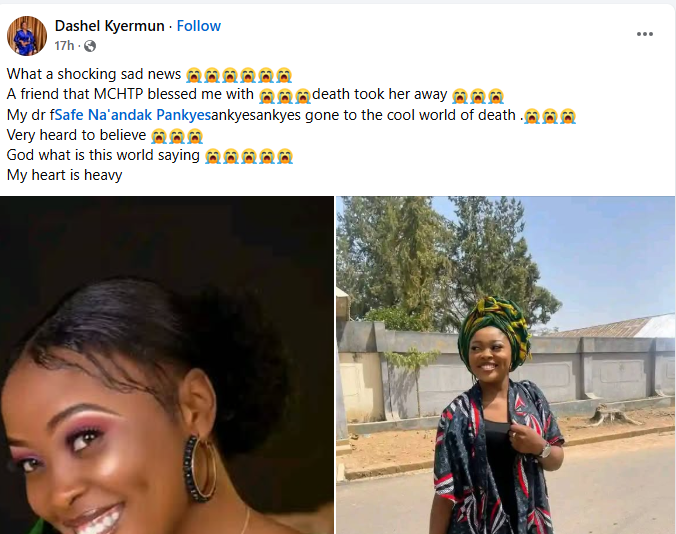Image resolution: width=676 pixels, height=534 pixels.
Task: Click the 'God what is this world saying' text
Action: [104, 155]
